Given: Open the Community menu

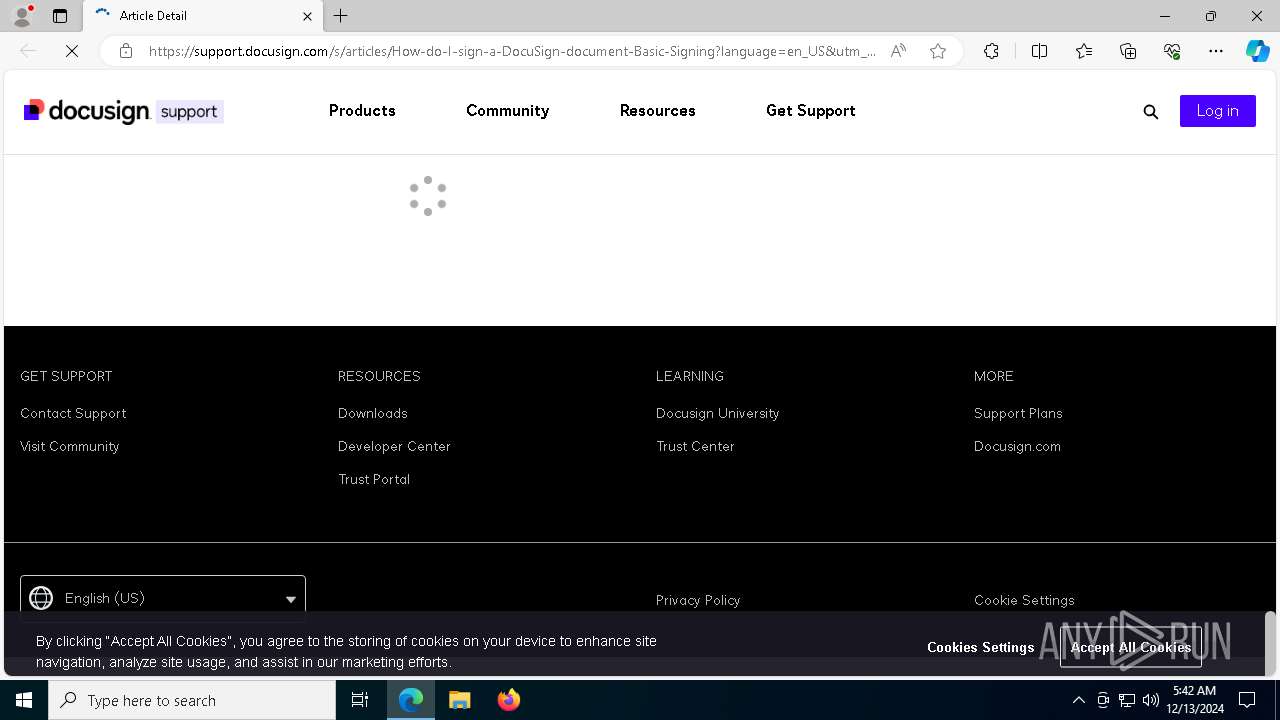Looking at the screenshot, I should coord(507,111).
